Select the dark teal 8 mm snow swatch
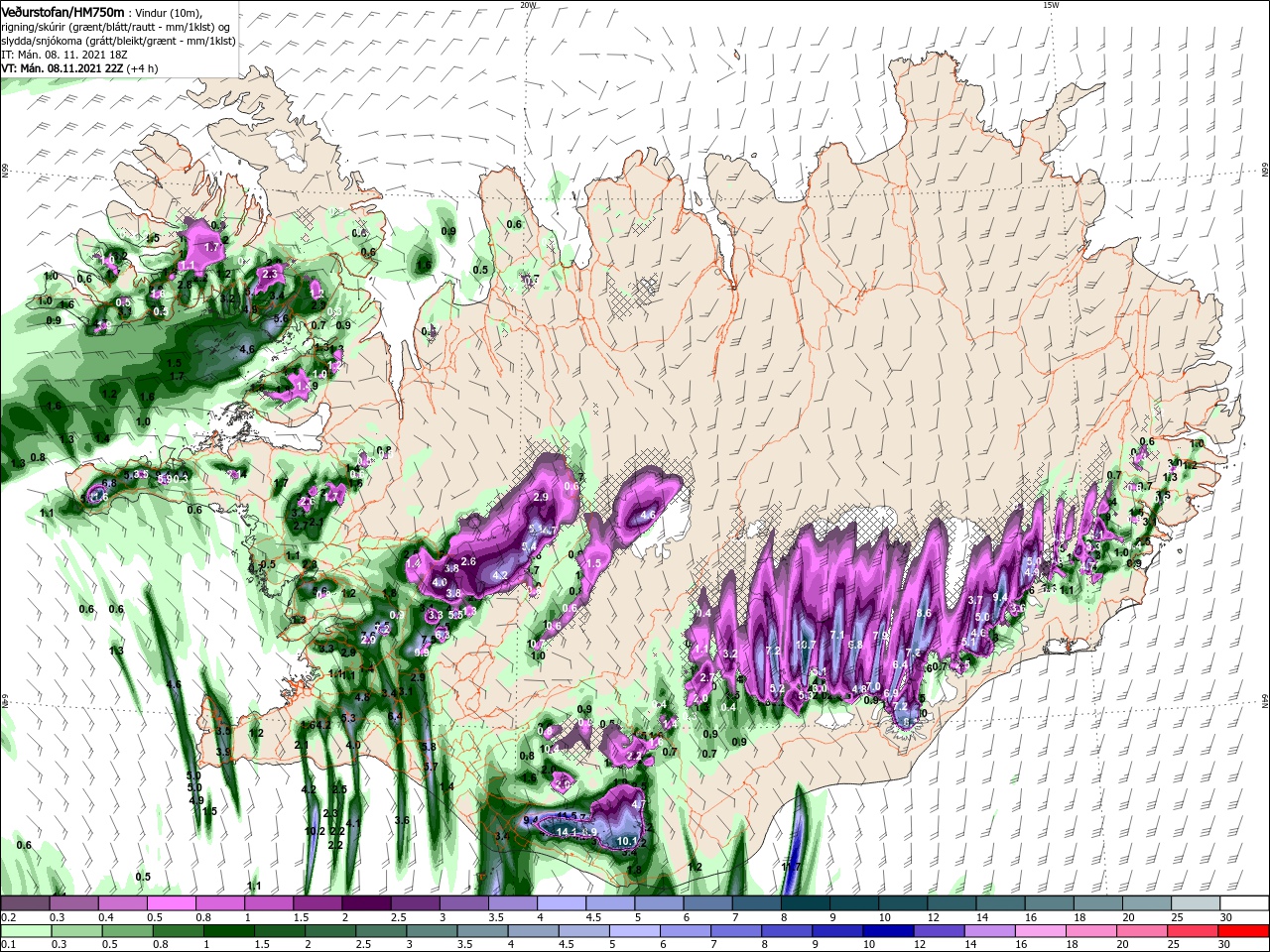This screenshot has width=1270, height=952. point(806,903)
